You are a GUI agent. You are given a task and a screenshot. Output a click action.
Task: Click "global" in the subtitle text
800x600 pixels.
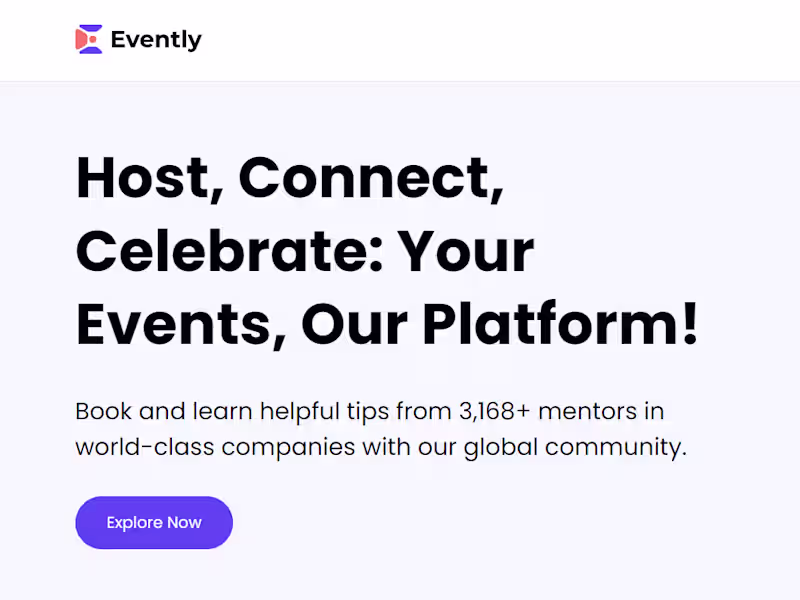tap(501, 446)
